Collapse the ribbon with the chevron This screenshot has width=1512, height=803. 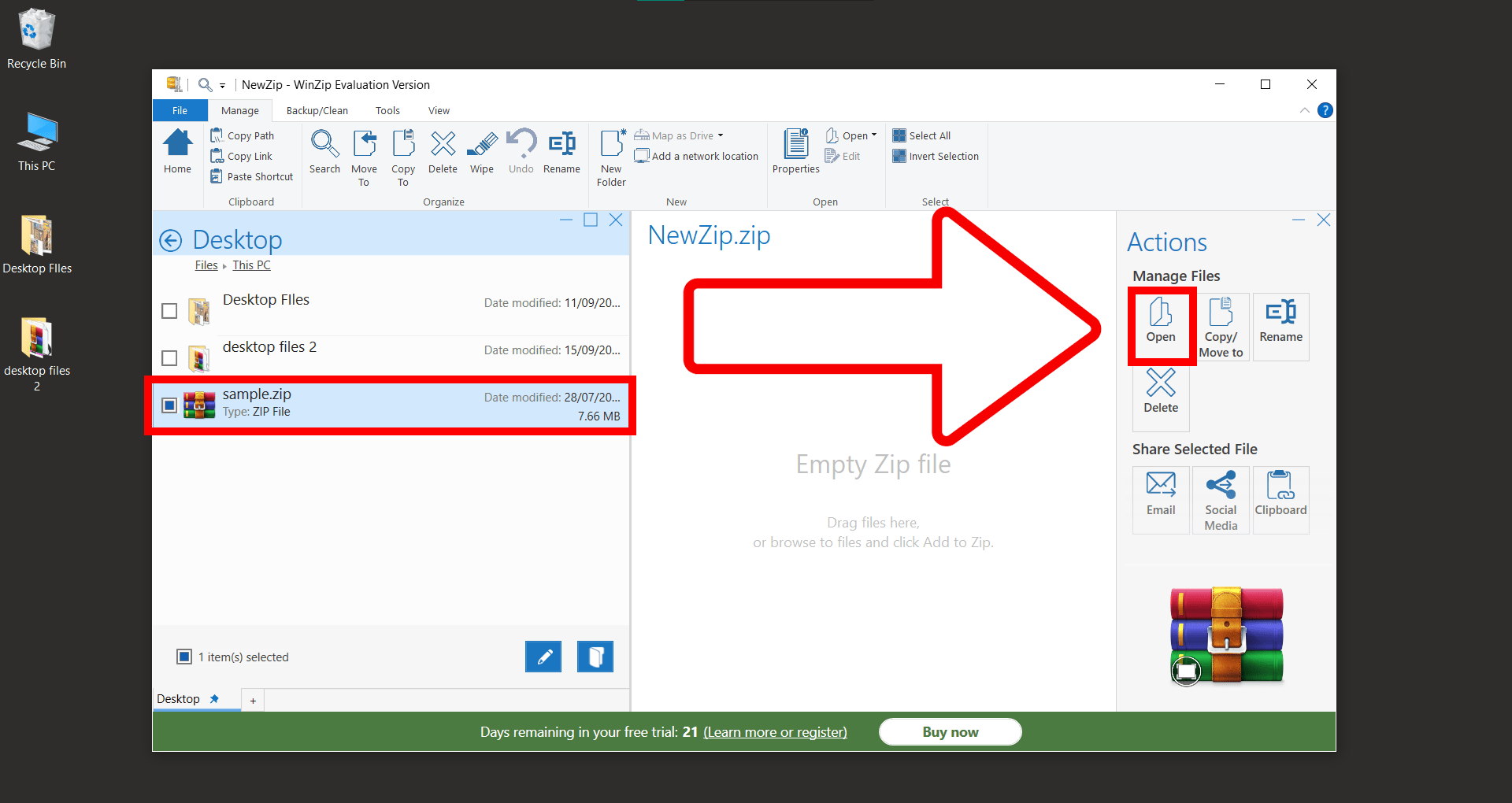pyautogui.click(x=1305, y=110)
